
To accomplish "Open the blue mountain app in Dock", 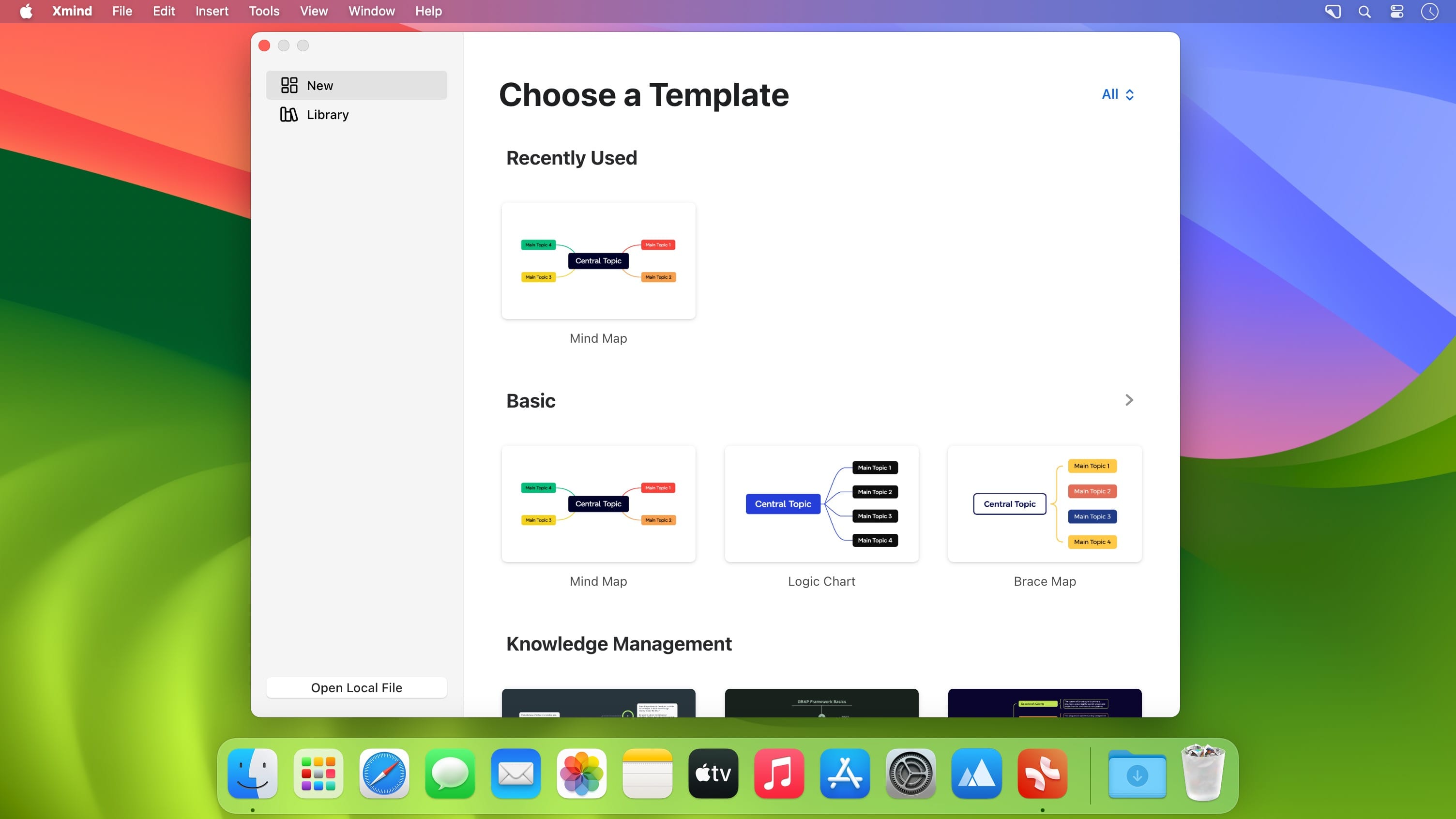I will pos(977,773).
